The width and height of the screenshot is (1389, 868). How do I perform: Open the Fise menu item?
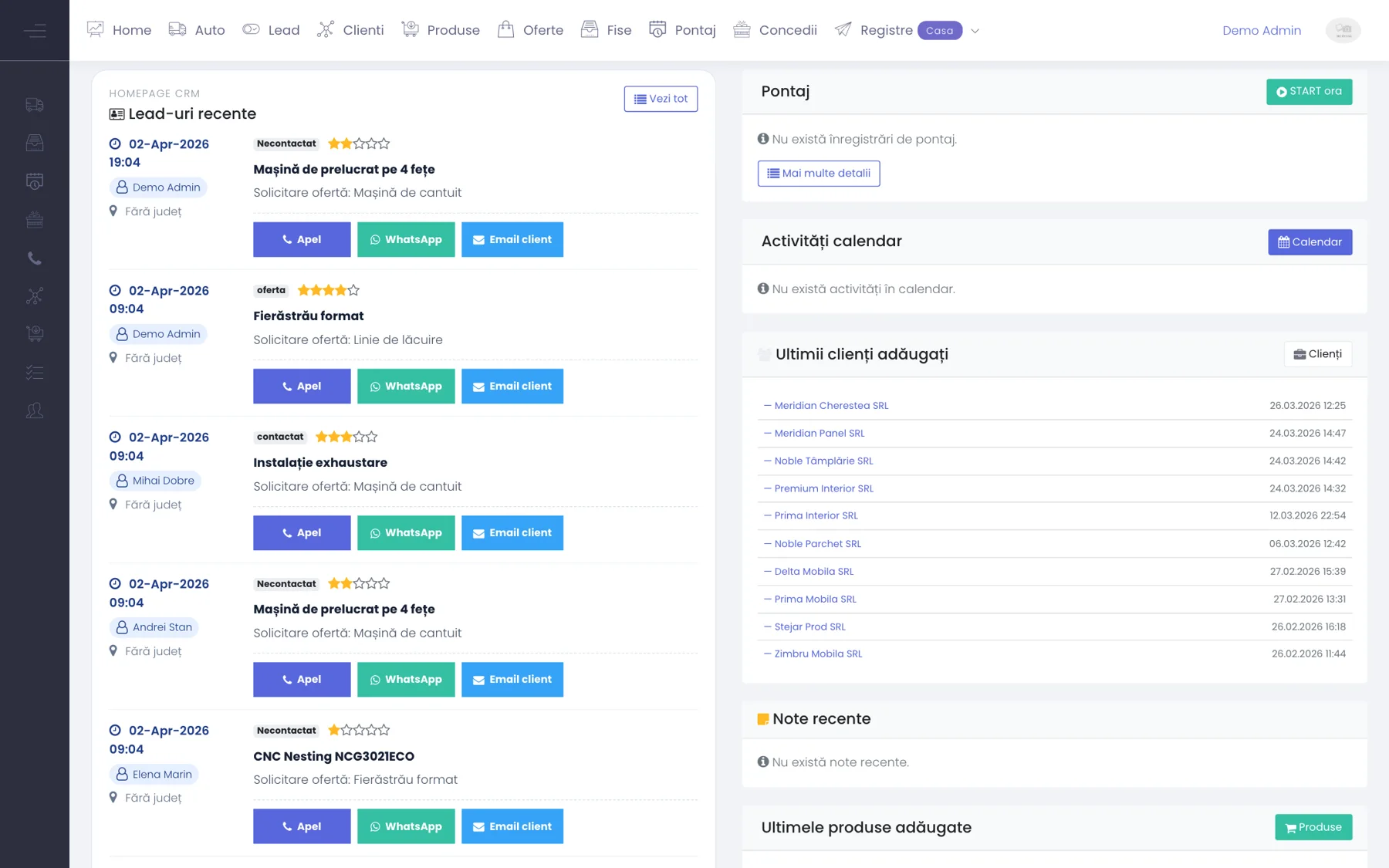[606, 30]
